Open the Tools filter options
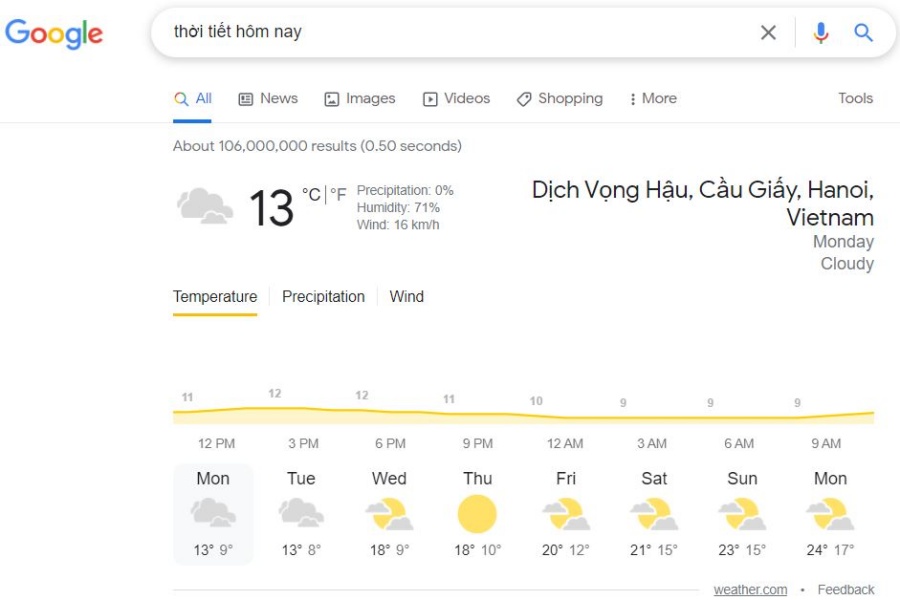The width and height of the screenshot is (900, 600). click(855, 98)
